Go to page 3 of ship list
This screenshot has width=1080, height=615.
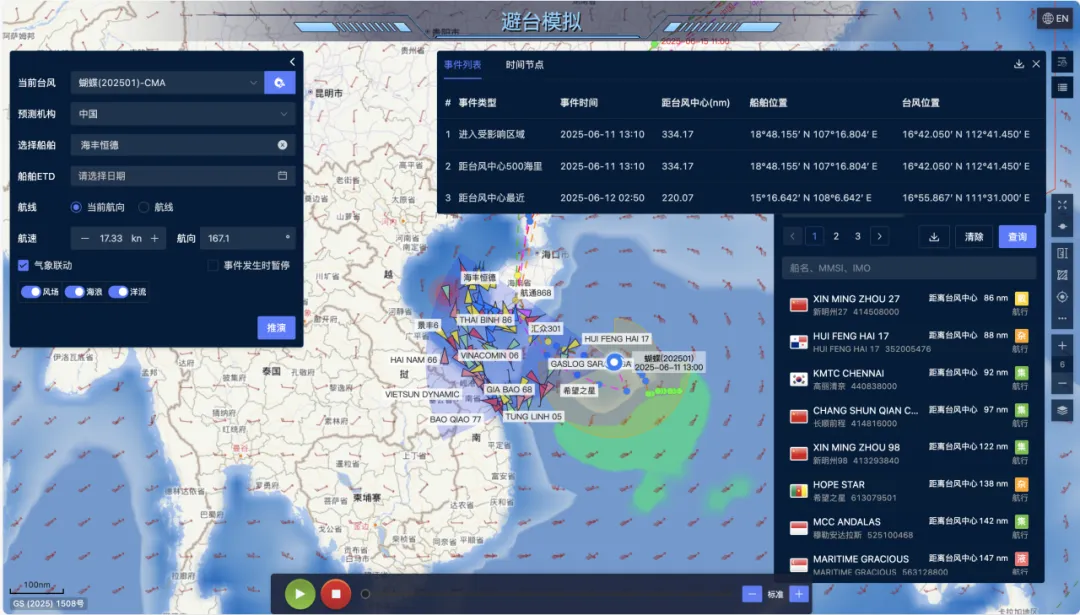pyautogui.click(x=858, y=236)
